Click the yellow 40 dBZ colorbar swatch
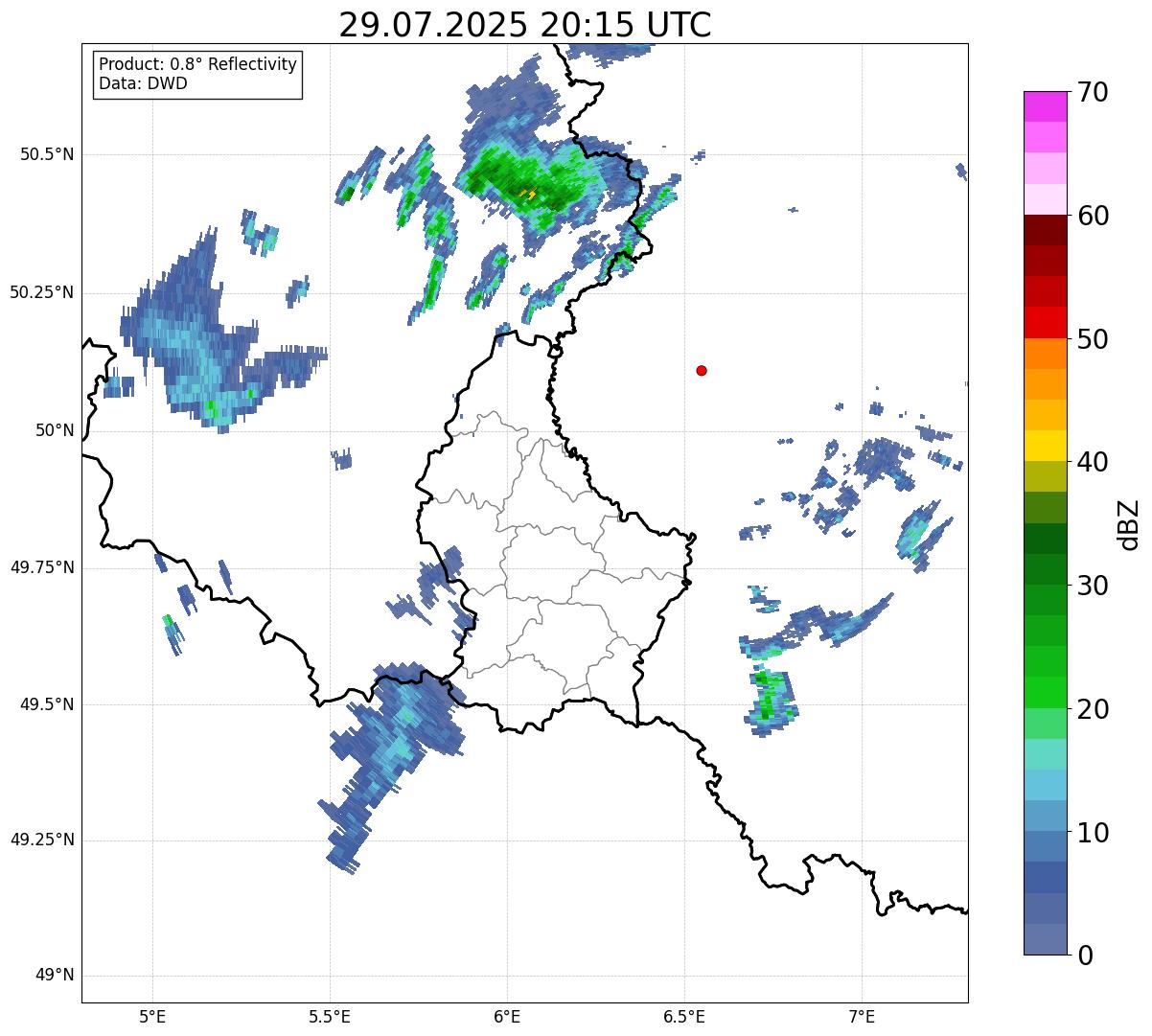1152x1036 pixels. (1045, 447)
